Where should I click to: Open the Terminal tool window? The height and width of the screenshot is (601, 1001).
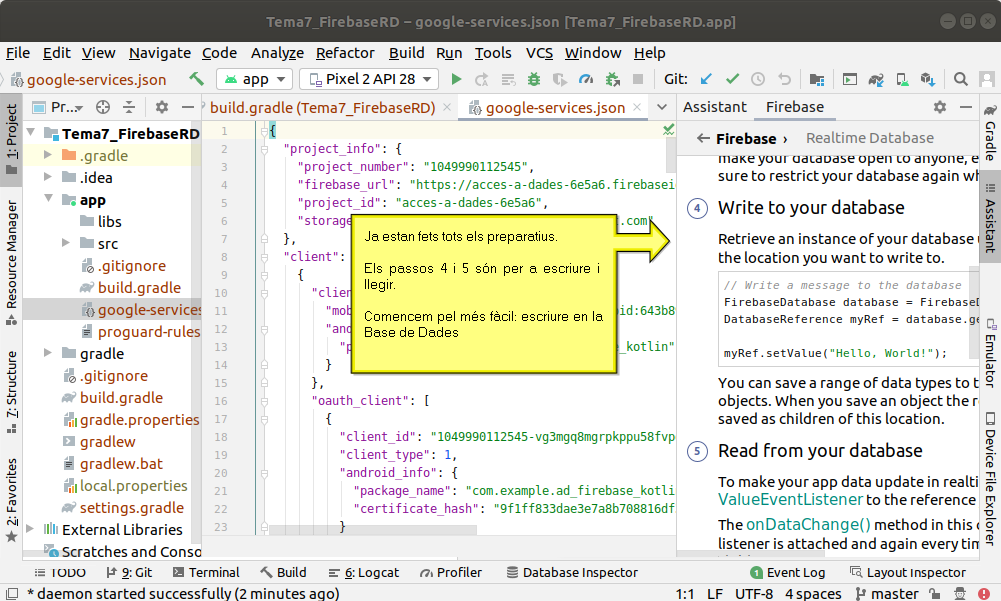(x=206, y=572)
